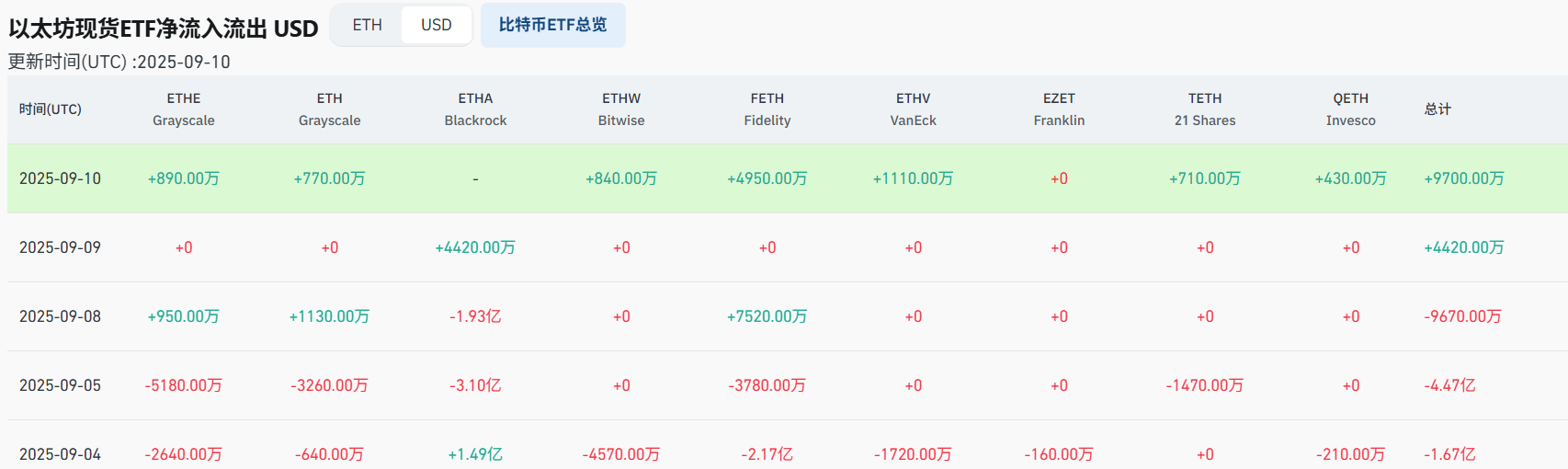Image resolution: width=1568 pixels, height=469 pixels.
Task: Click the -4.47亿 total outflow value
Action: pos(1449,385)
